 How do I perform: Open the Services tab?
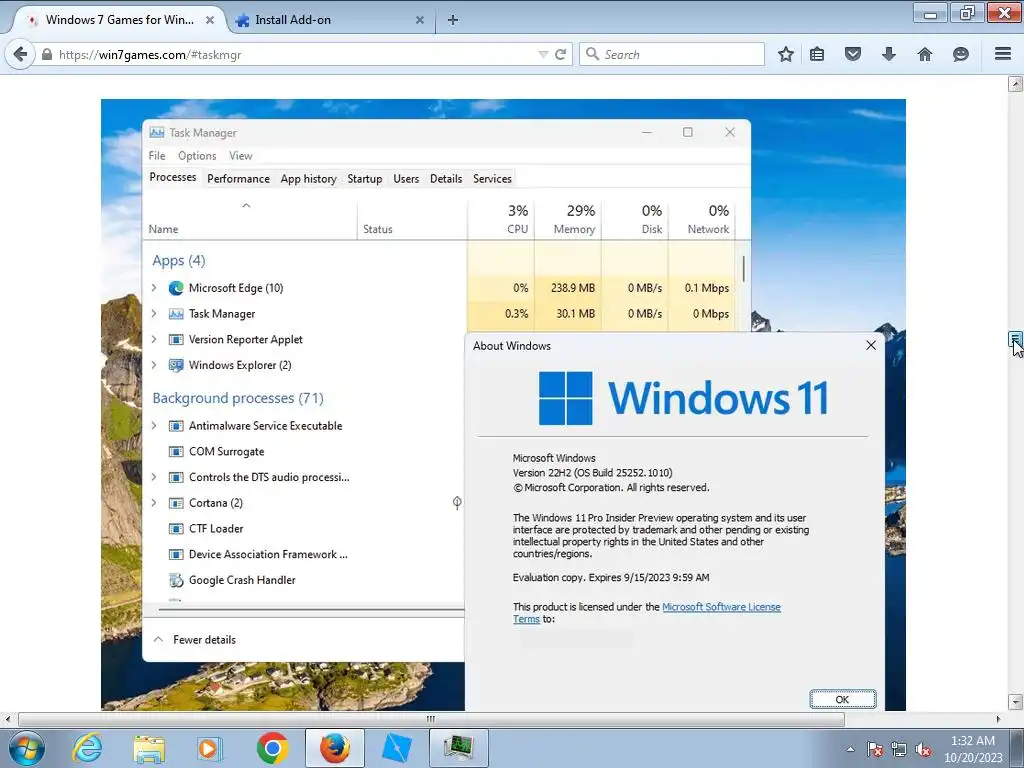coord(492,178)
